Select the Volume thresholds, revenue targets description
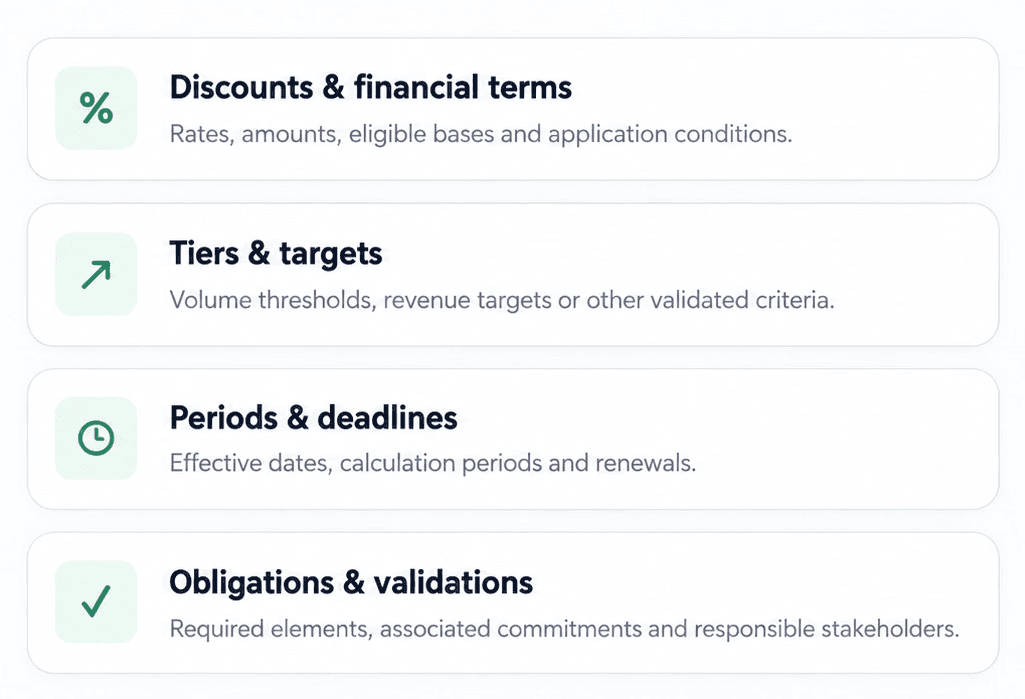The height and width of the screenshot is (699, 1025). pos(502,300)
